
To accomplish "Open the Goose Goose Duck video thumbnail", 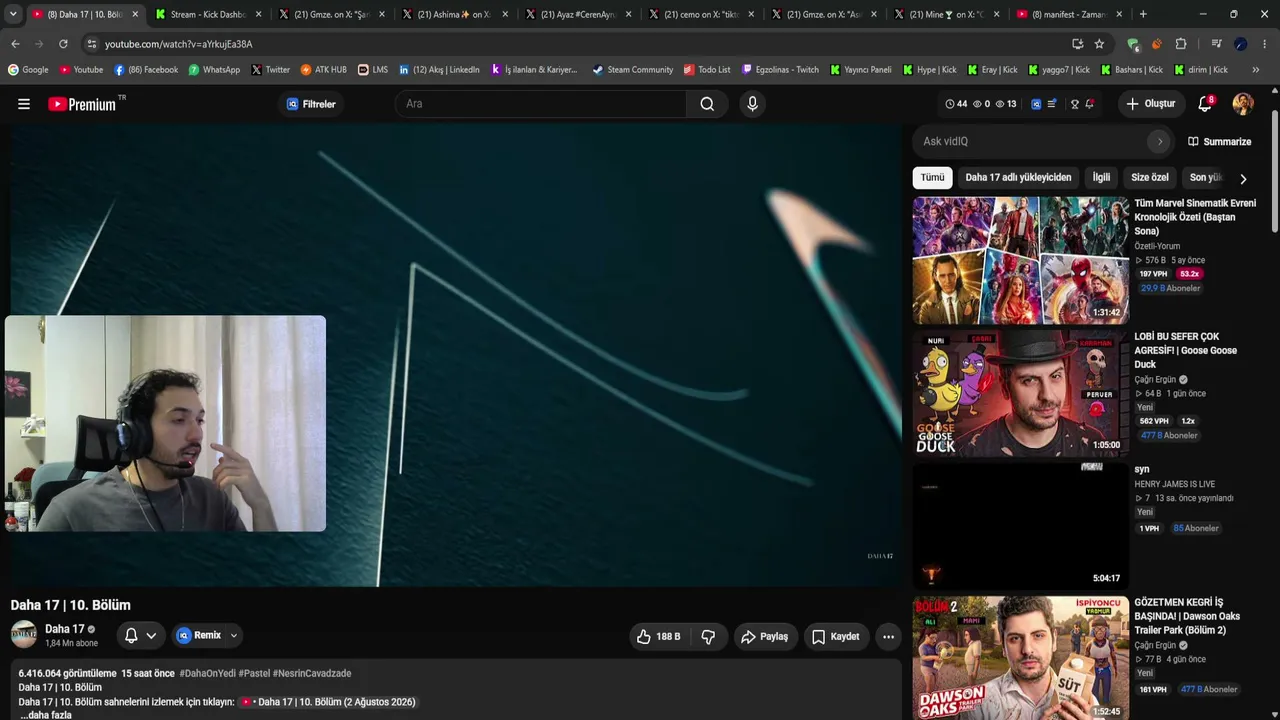I will [x=1021, y=393].
